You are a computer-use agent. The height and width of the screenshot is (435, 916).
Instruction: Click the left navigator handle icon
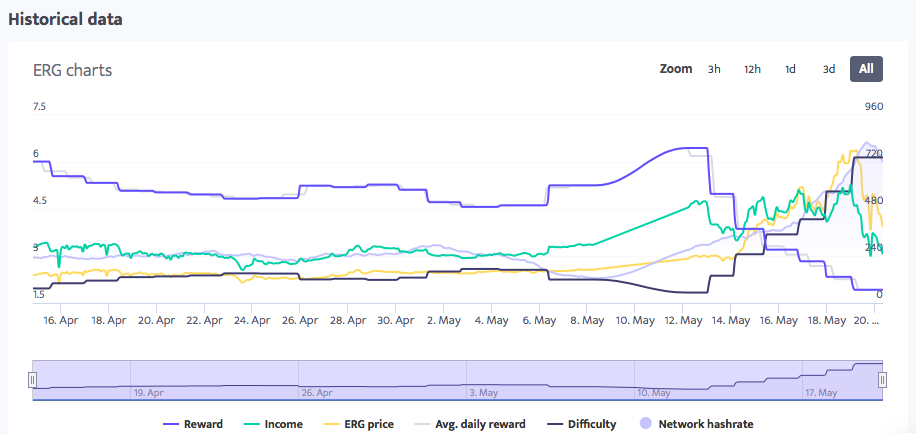[32, 380]
